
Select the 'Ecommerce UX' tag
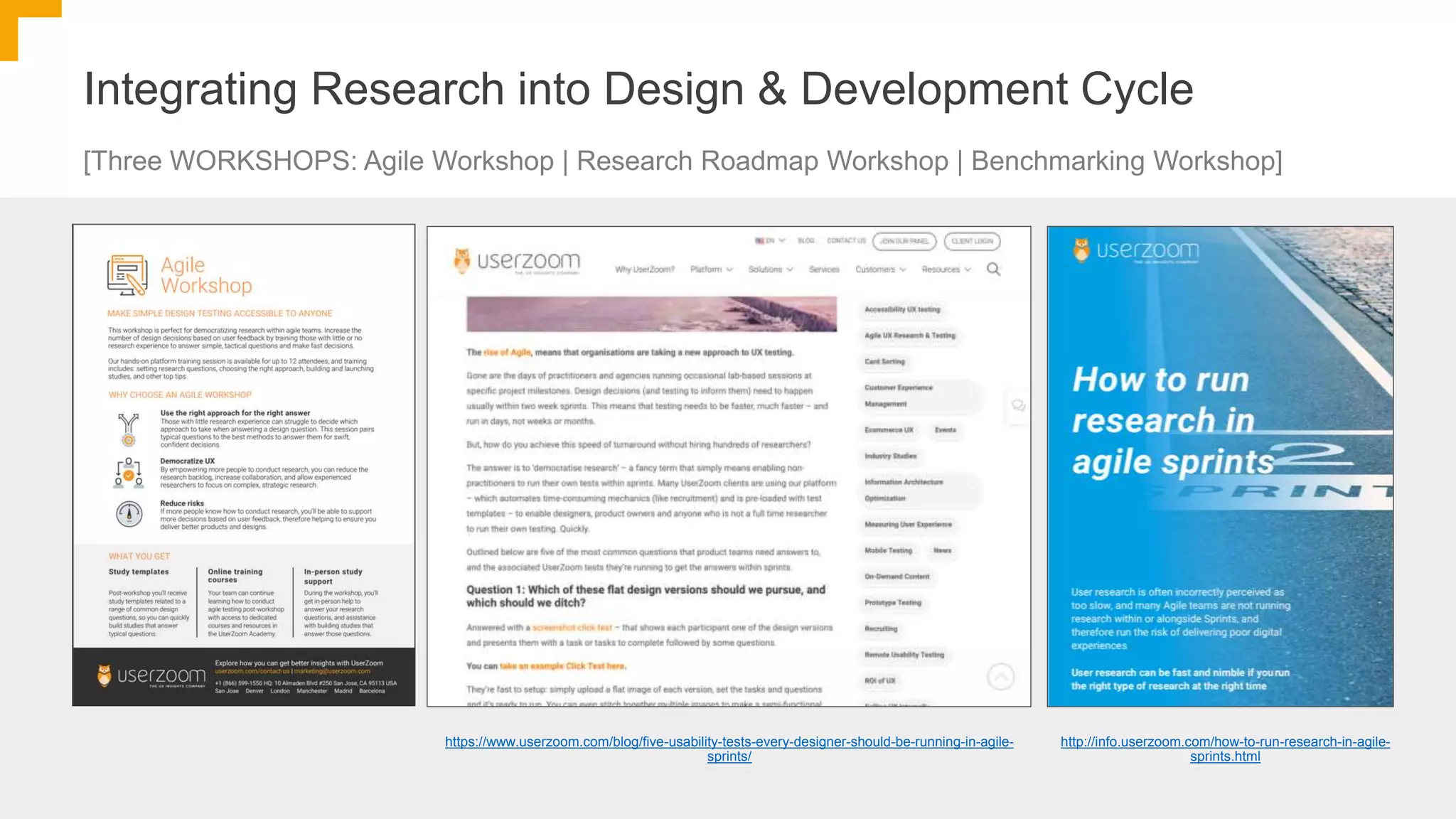pos(889,430)
